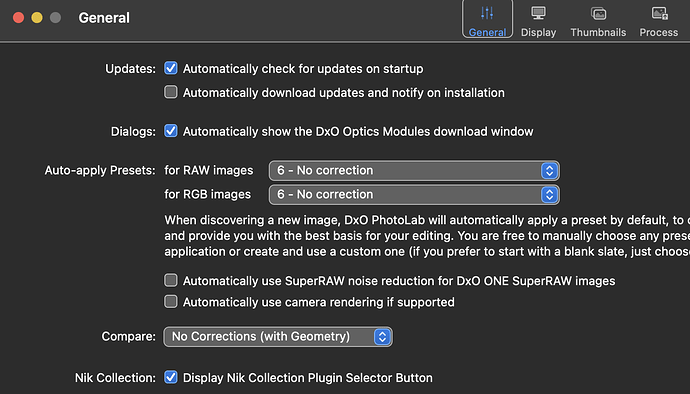Click the 'Compare:' label
This screenshot has height=394, width=690.
(x=128, y=337)
